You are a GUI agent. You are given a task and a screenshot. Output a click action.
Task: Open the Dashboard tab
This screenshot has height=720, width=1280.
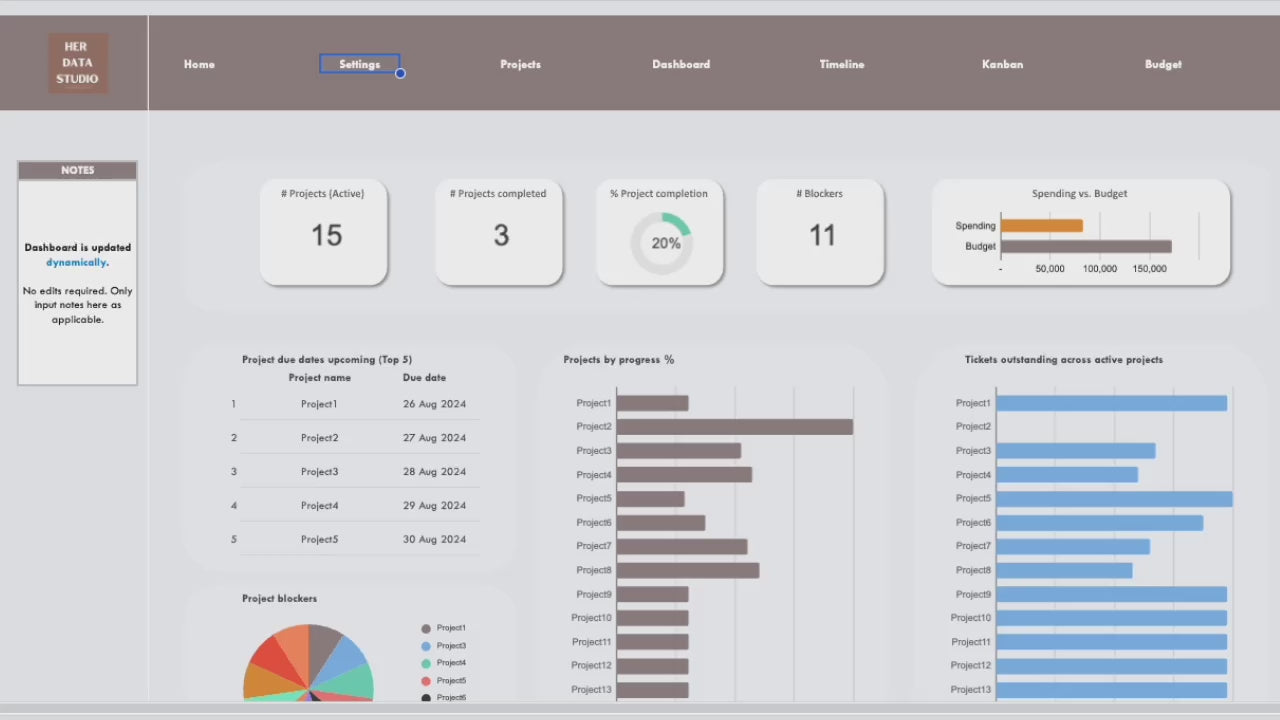681,64
